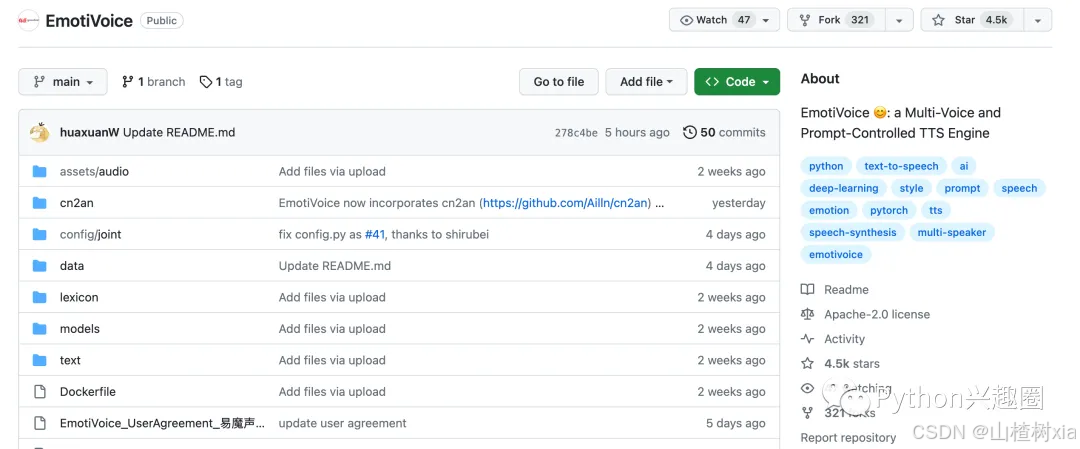Screen dimensions: 1080x449
Task: Click the star icon in the Star button
Action: (x=938, y=20)
